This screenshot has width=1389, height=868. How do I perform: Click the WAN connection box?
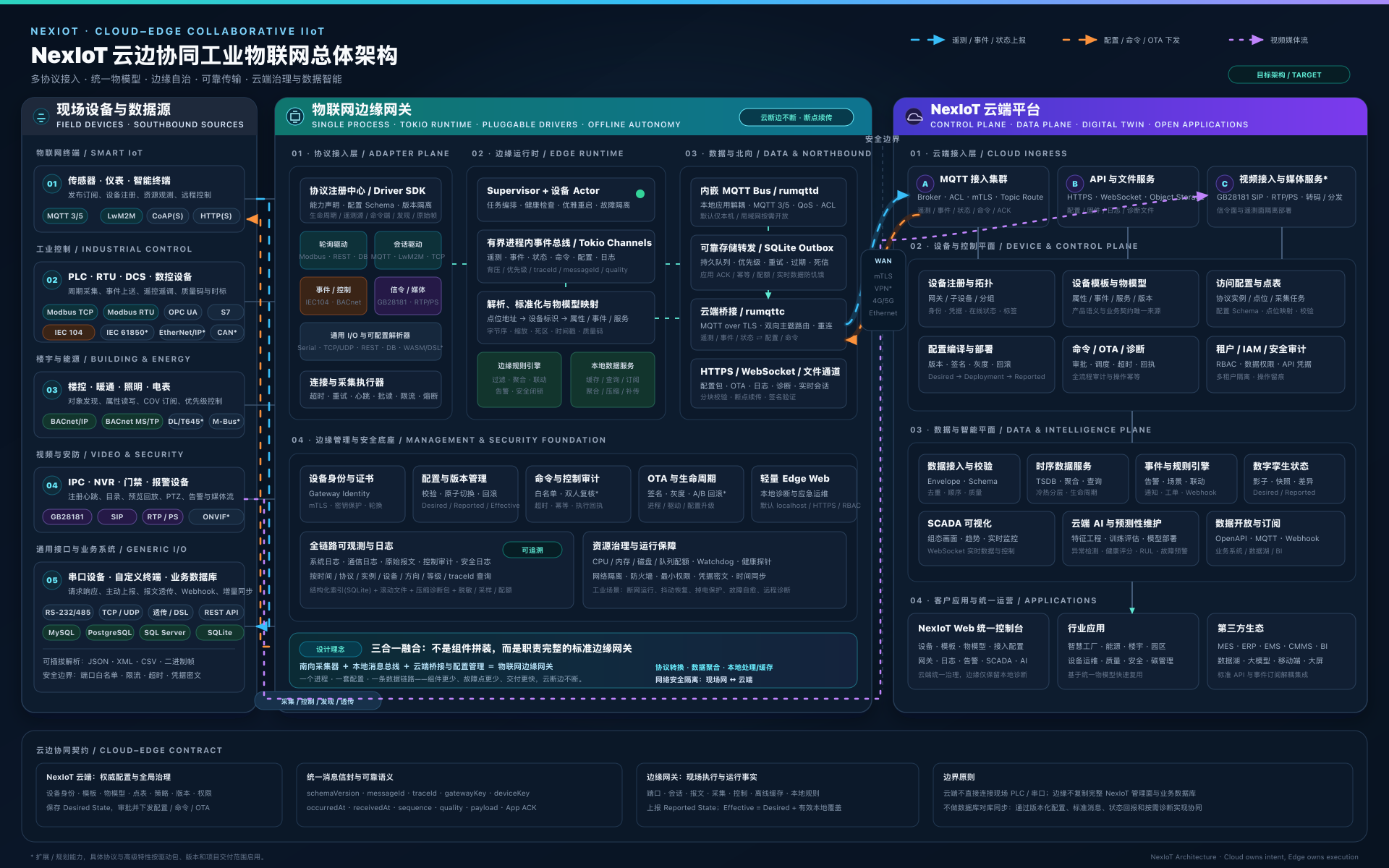(x=883, y=289)
